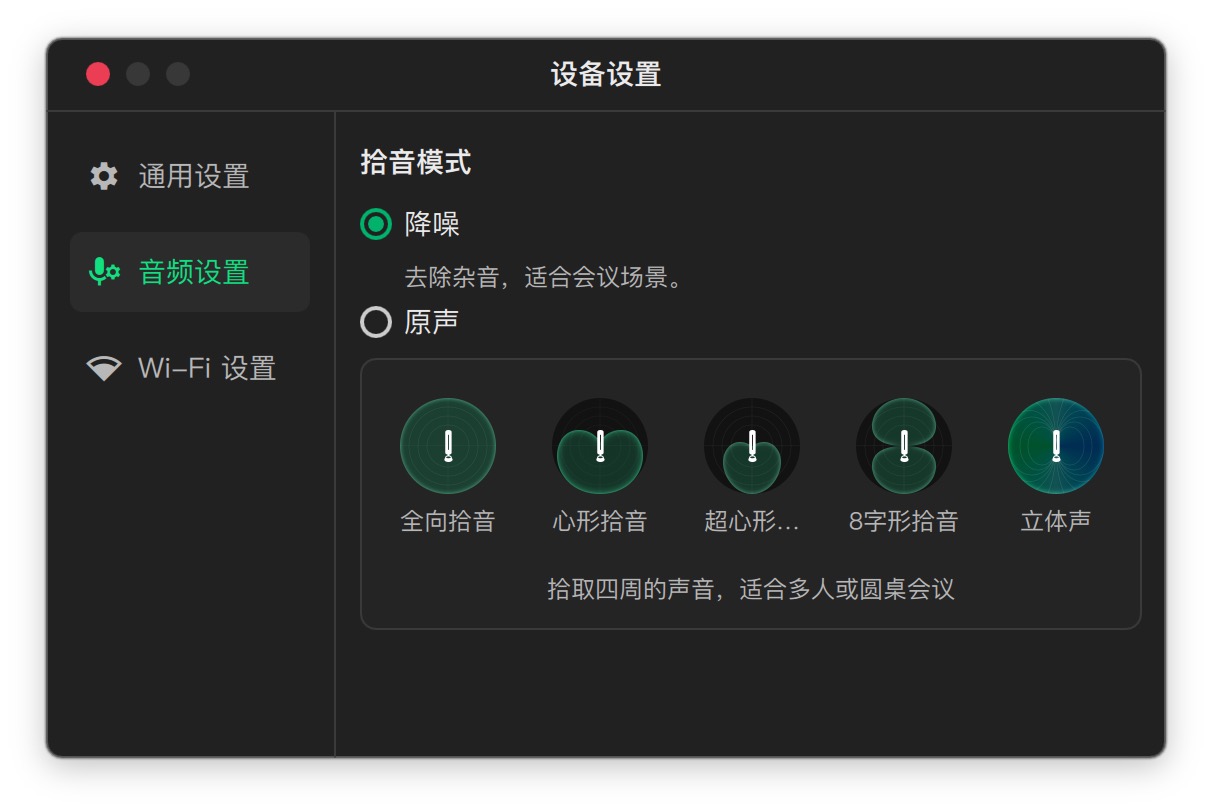Click the truncated 超心形… label
Screen dimensions: 1212x812
(x=752, y=521)
